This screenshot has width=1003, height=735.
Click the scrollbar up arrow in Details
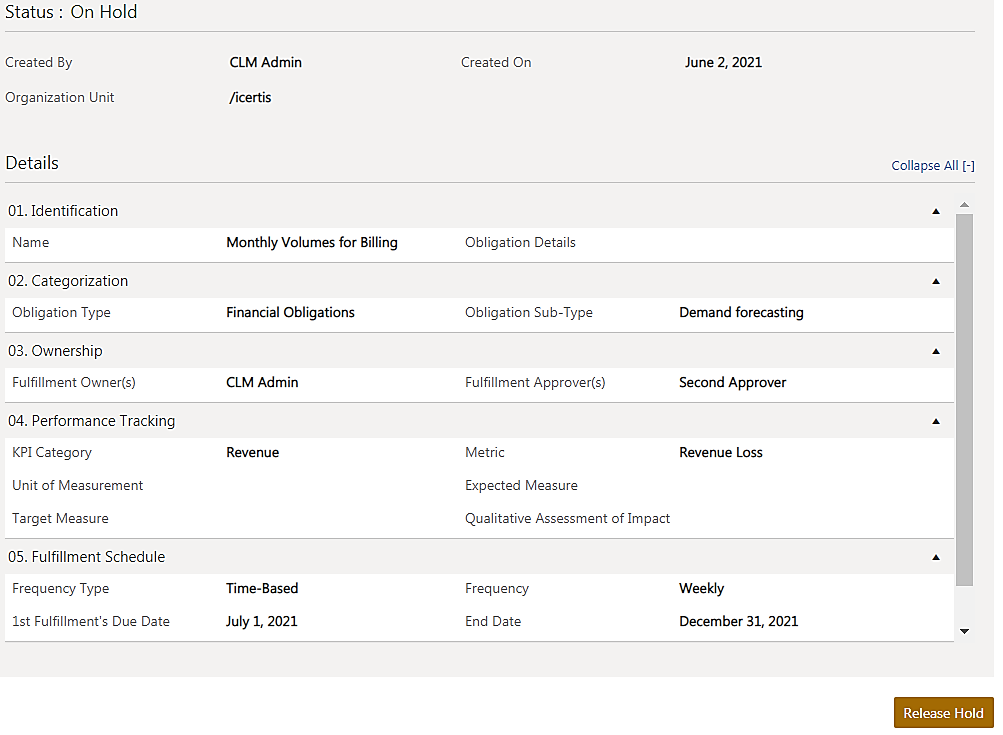[964, 205]
